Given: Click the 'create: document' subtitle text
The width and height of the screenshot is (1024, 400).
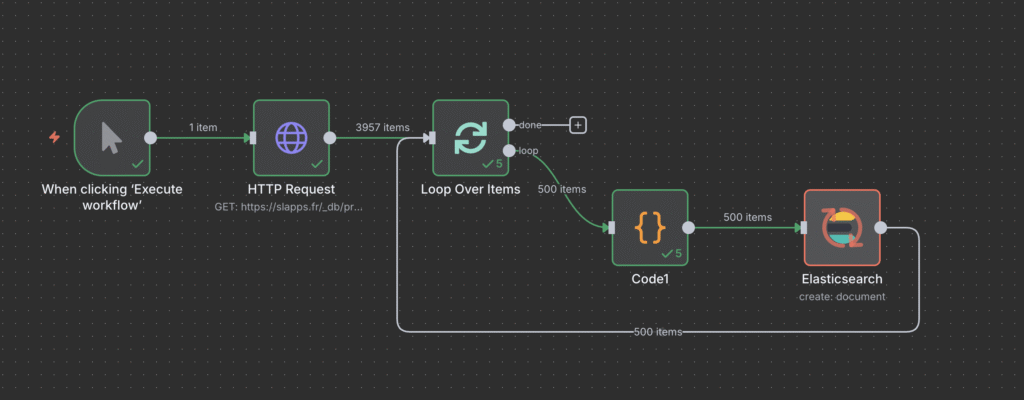Looking at the screenshot, I should 842,296.
